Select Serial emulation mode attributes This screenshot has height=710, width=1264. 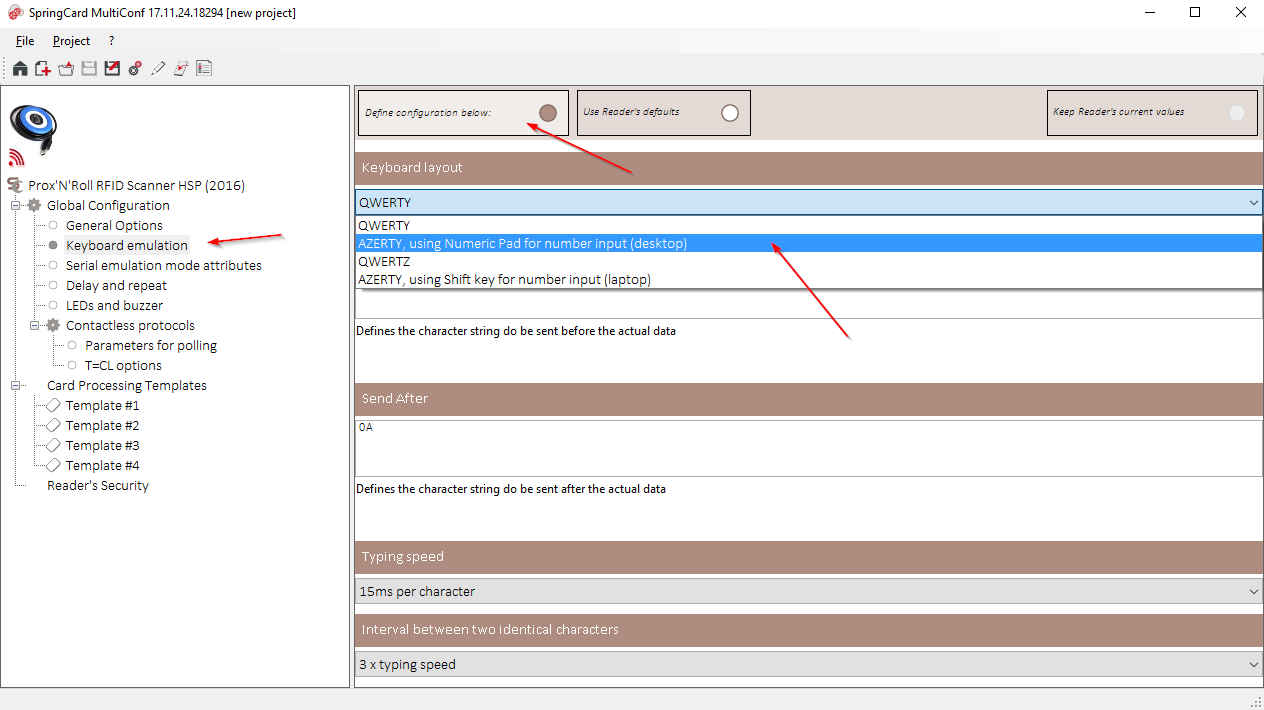click(164, 265)
